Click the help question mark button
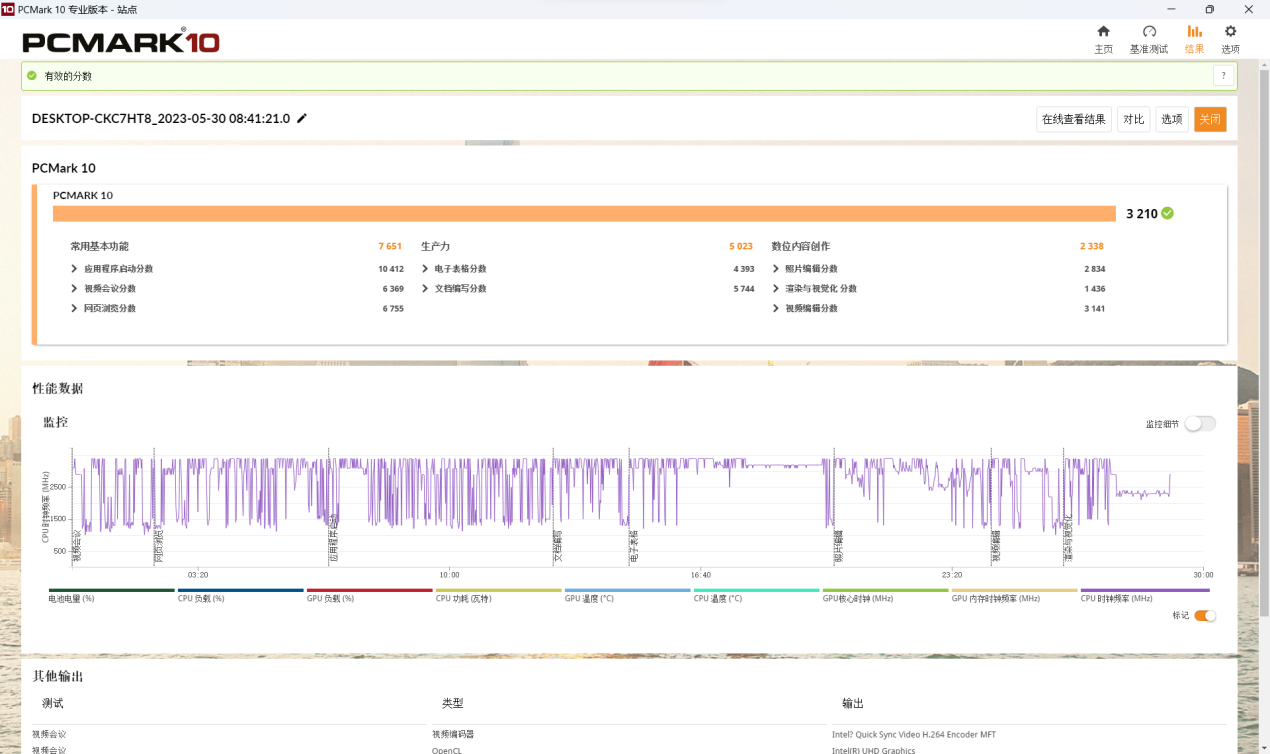This screenshot has height=754, width=1270. [x=1223, y=76]
